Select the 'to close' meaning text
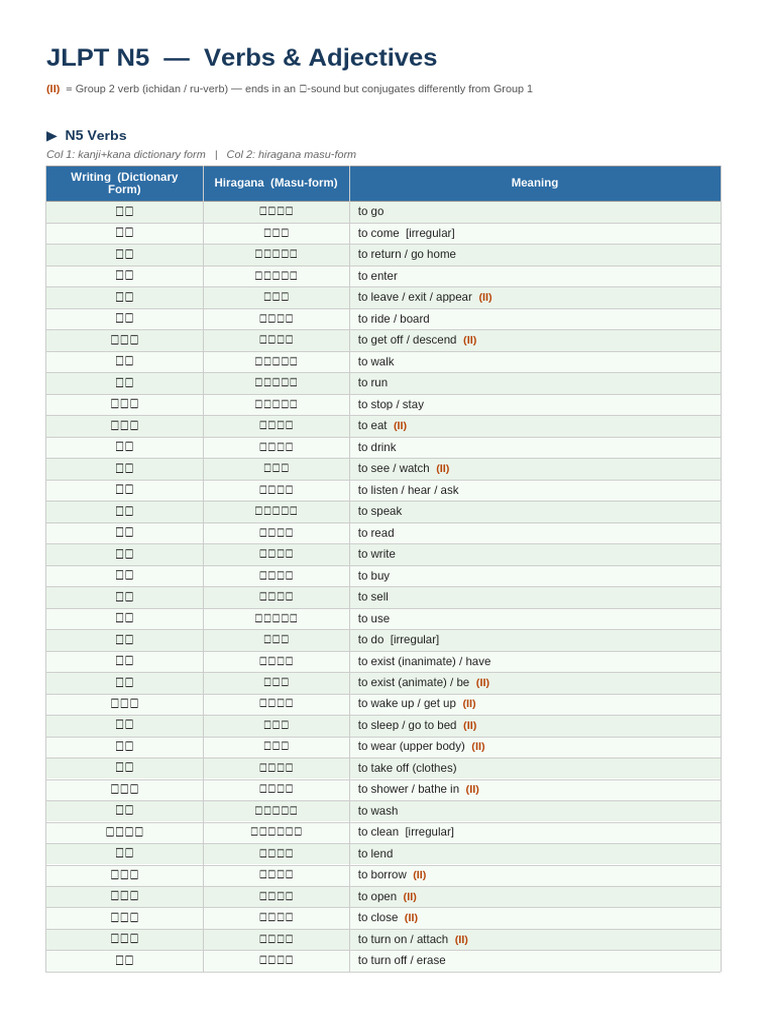 (x=377, y=918)
